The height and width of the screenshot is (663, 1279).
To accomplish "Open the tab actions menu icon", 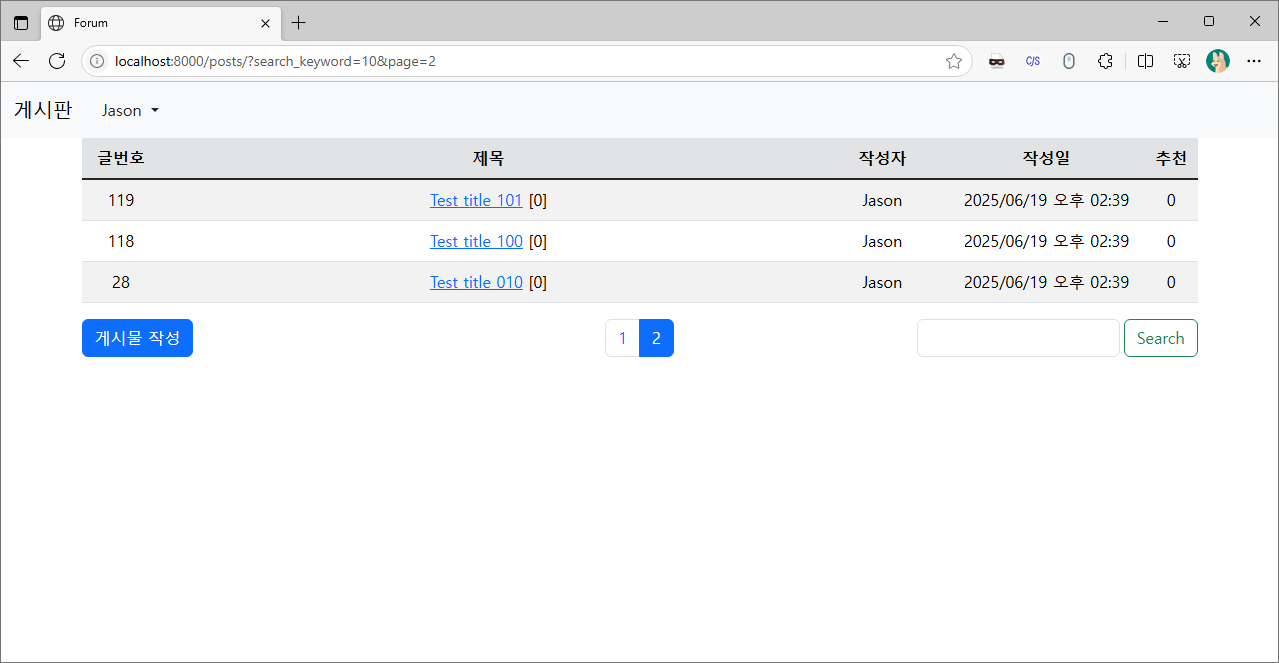I will click(x=21, y=23).
